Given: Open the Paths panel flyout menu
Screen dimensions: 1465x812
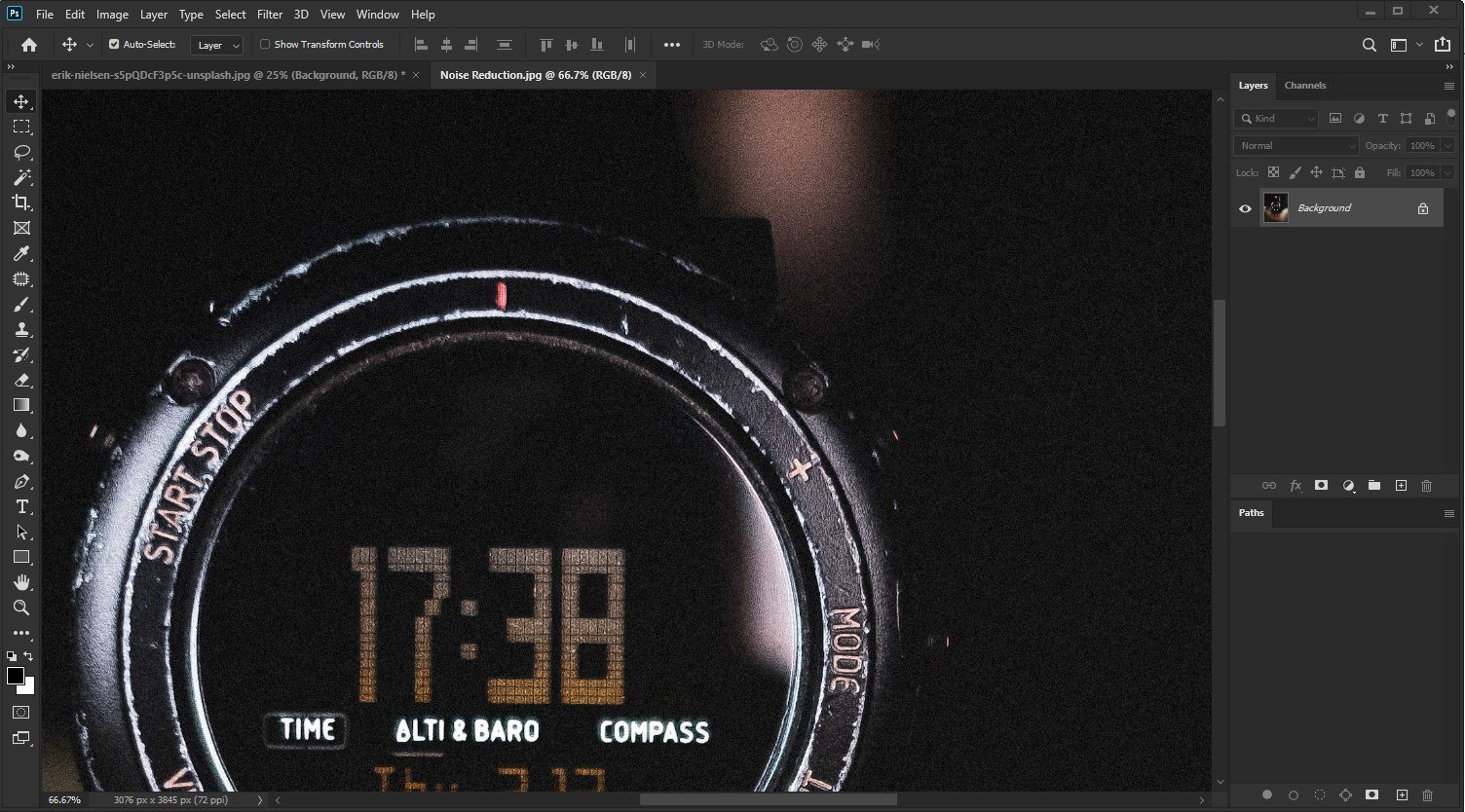Looking at the screenshot, I should click(x=1448, y=513).
